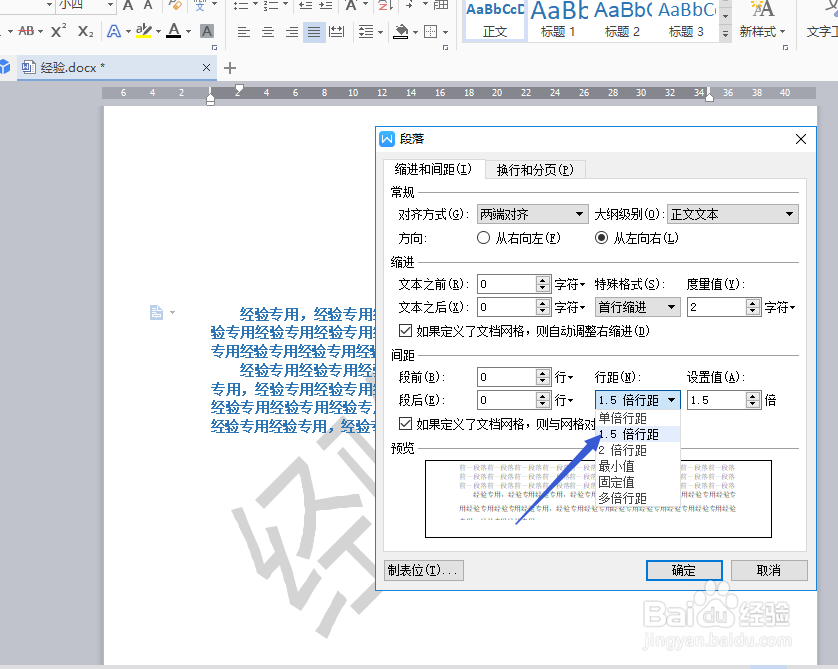Select 1.5 倍行距 from the list
Viewport: 838px width, 669px height.
(638, 434)
